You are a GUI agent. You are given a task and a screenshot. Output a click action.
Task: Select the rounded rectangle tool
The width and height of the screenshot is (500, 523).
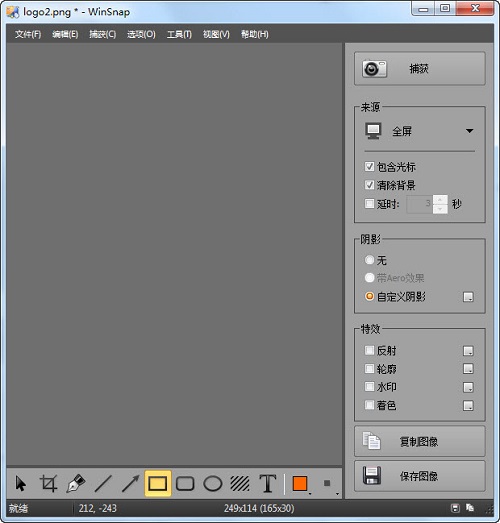[x=185, y=483]
